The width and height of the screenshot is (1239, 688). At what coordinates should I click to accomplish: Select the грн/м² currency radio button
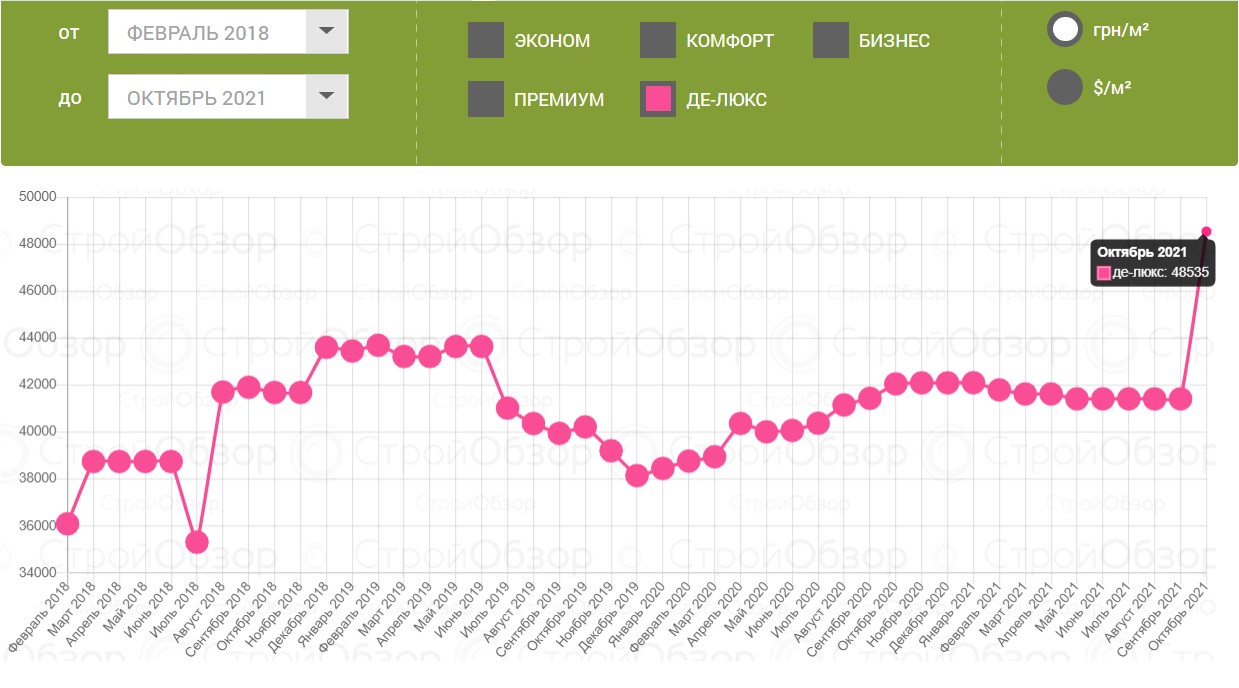1065,29
